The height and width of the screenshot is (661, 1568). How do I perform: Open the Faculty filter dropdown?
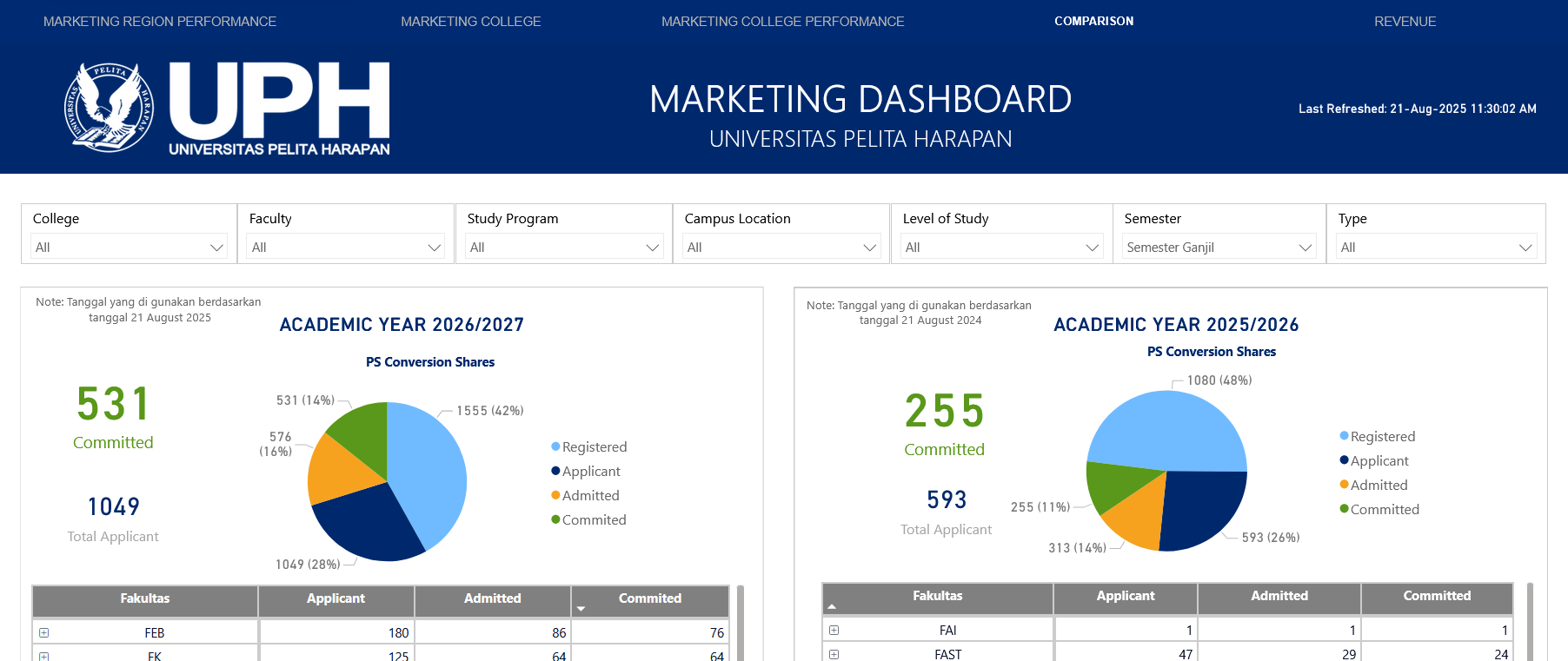click(346, 247)
